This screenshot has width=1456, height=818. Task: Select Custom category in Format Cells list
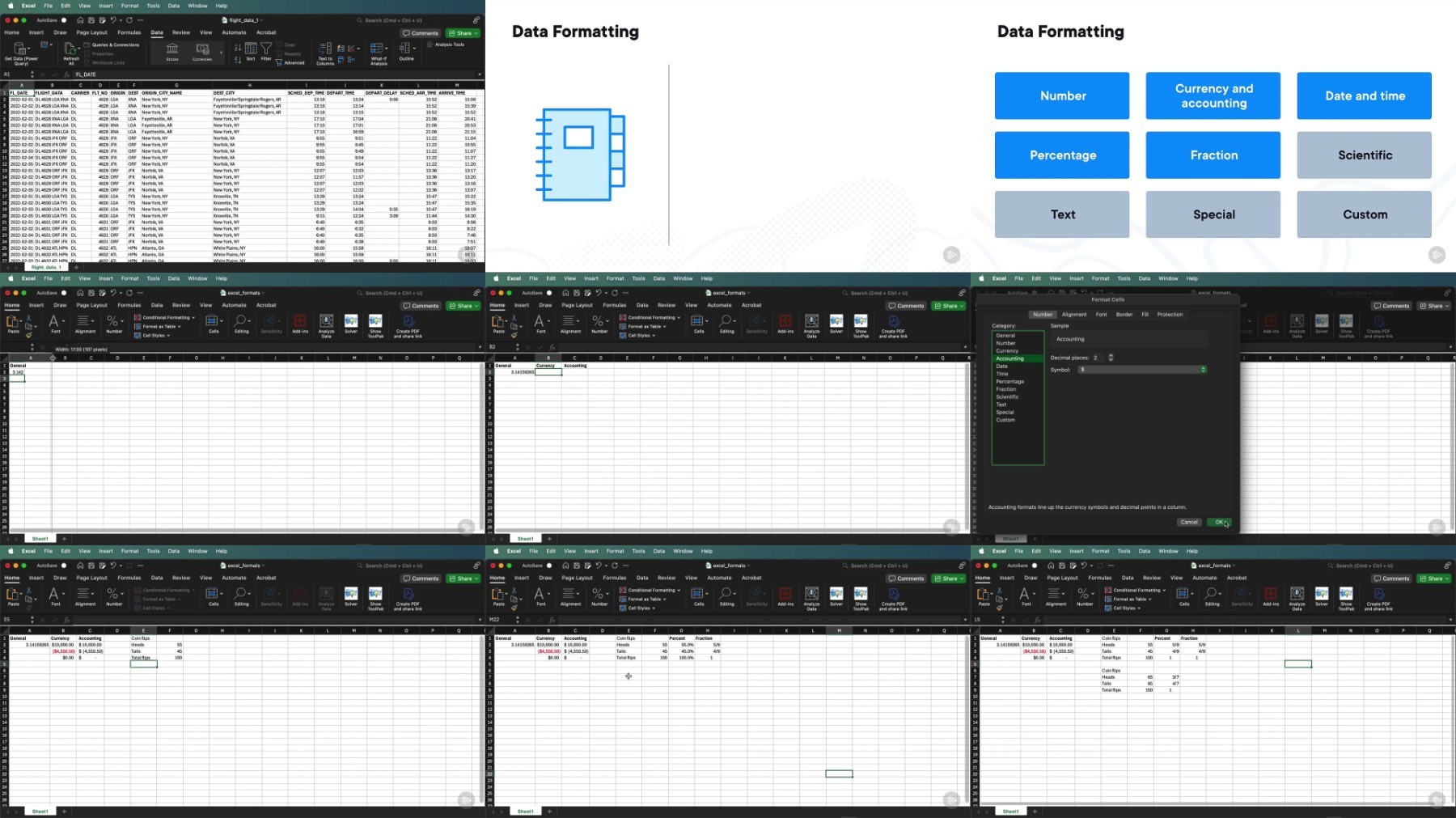pos(1005,420)
